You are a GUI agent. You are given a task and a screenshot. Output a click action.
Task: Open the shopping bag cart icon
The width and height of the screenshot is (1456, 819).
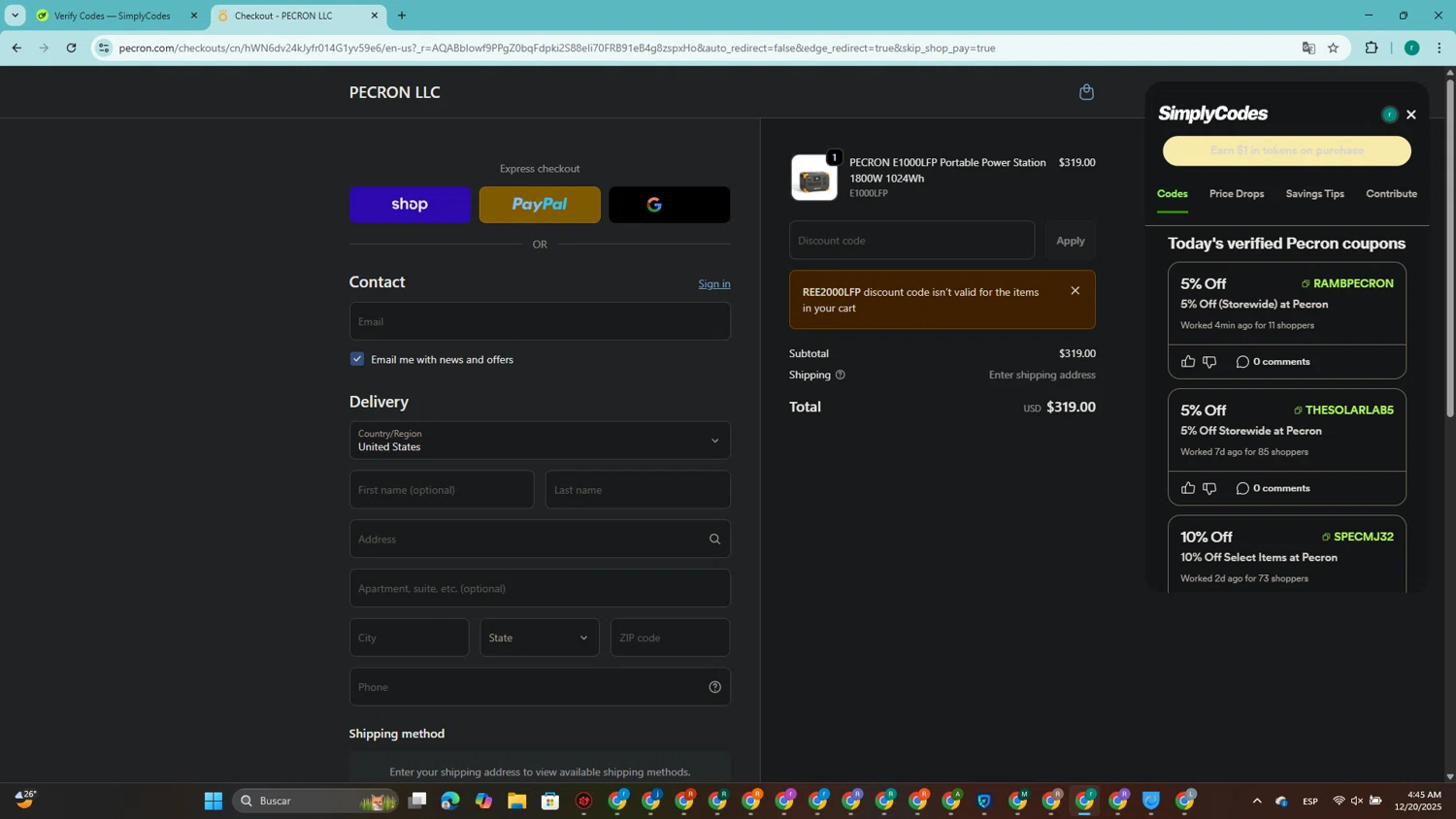[1086, 92]
